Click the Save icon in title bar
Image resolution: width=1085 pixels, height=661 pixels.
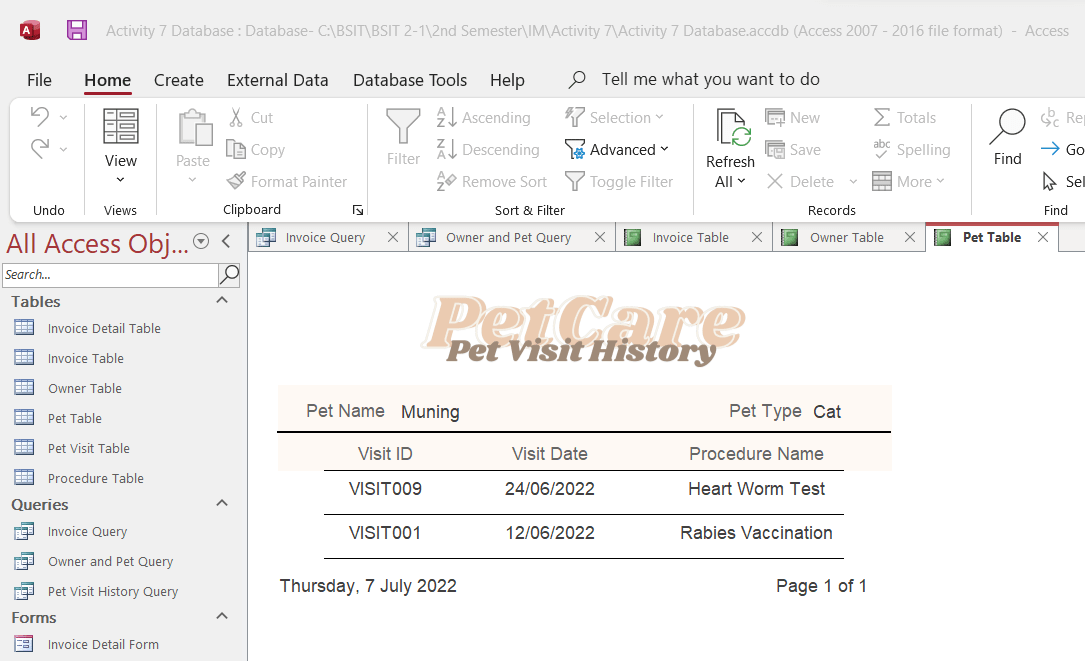click(x=77, y=30)
